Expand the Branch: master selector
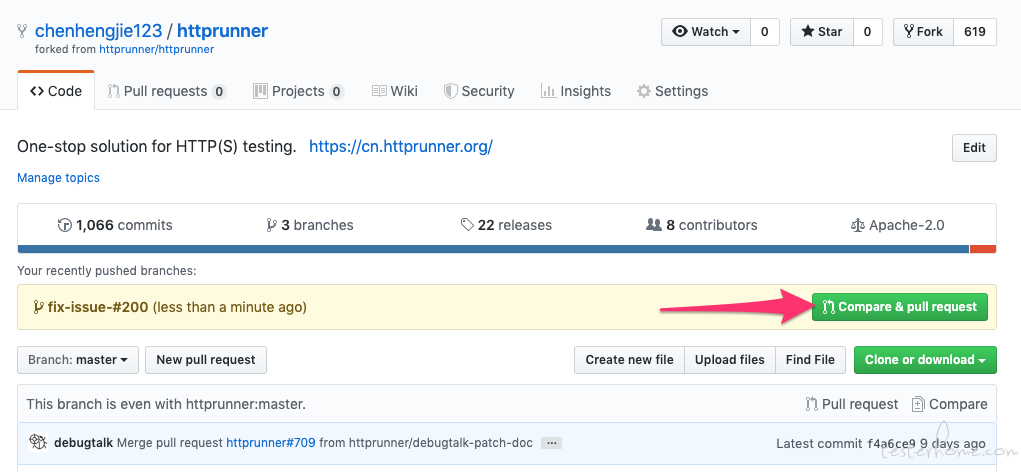This screenshot has height=472, width=1021. (77, 360)
